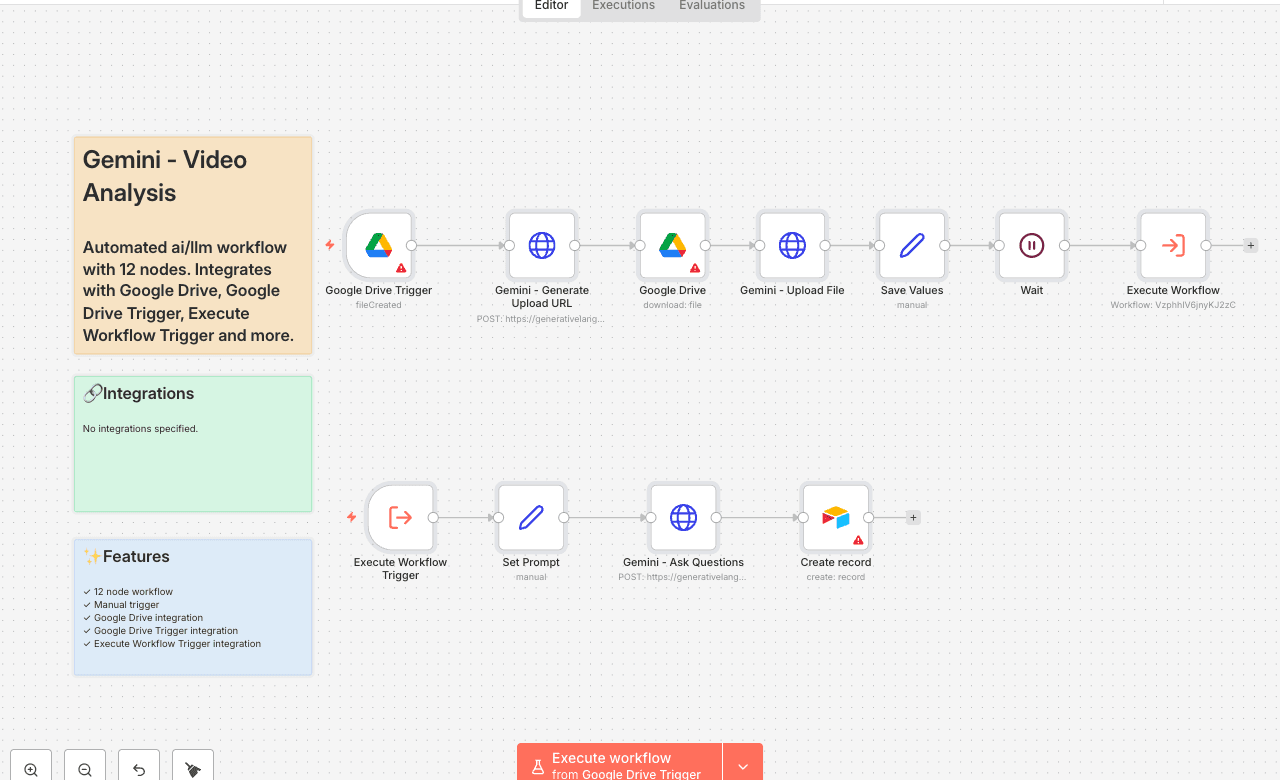Click the Google Drive download file node
Image resolution: width=1280 pixels, height=780 pixels.
tap(672, 245)
